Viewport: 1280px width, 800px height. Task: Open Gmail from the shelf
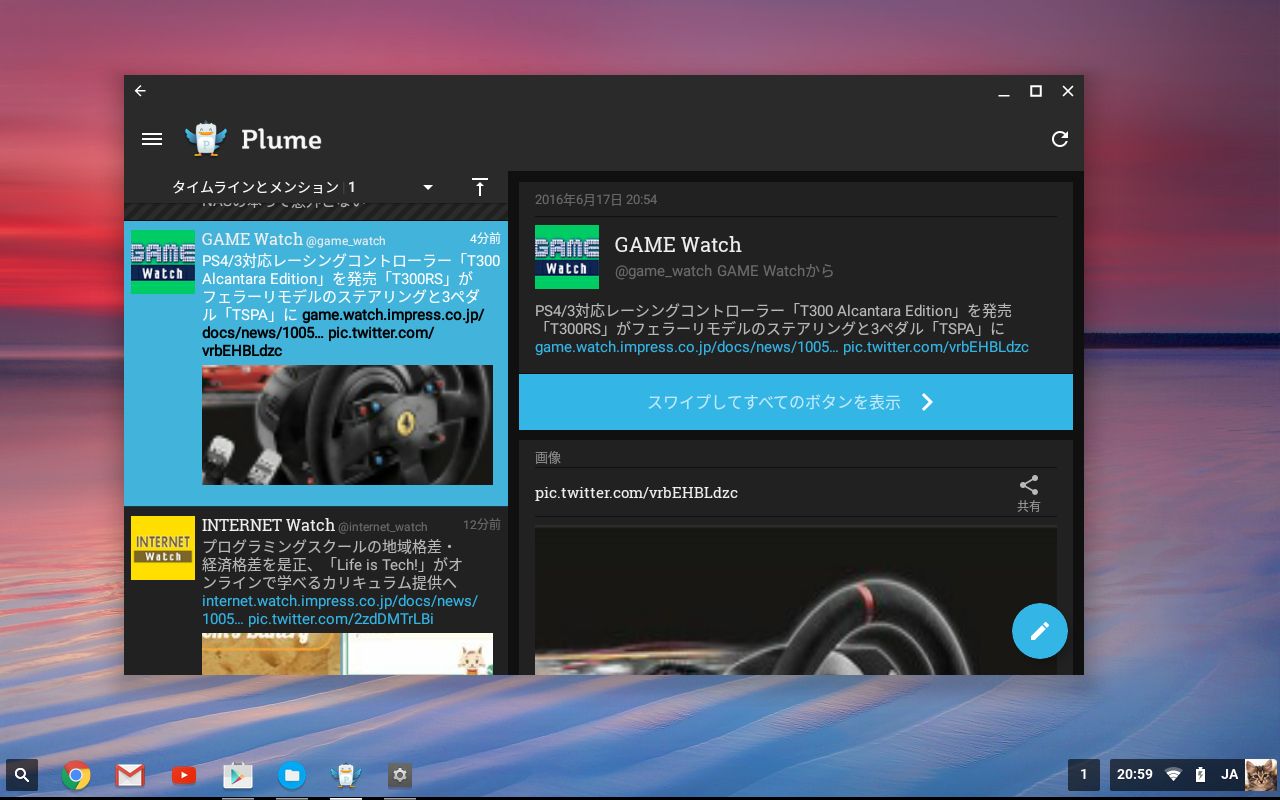130,775
